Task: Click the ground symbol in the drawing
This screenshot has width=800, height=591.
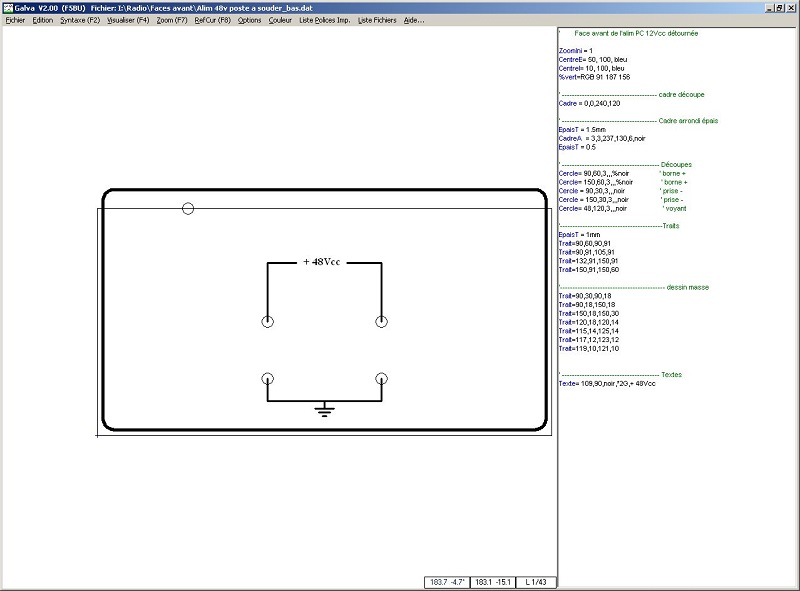Action: tap(324, 410)
